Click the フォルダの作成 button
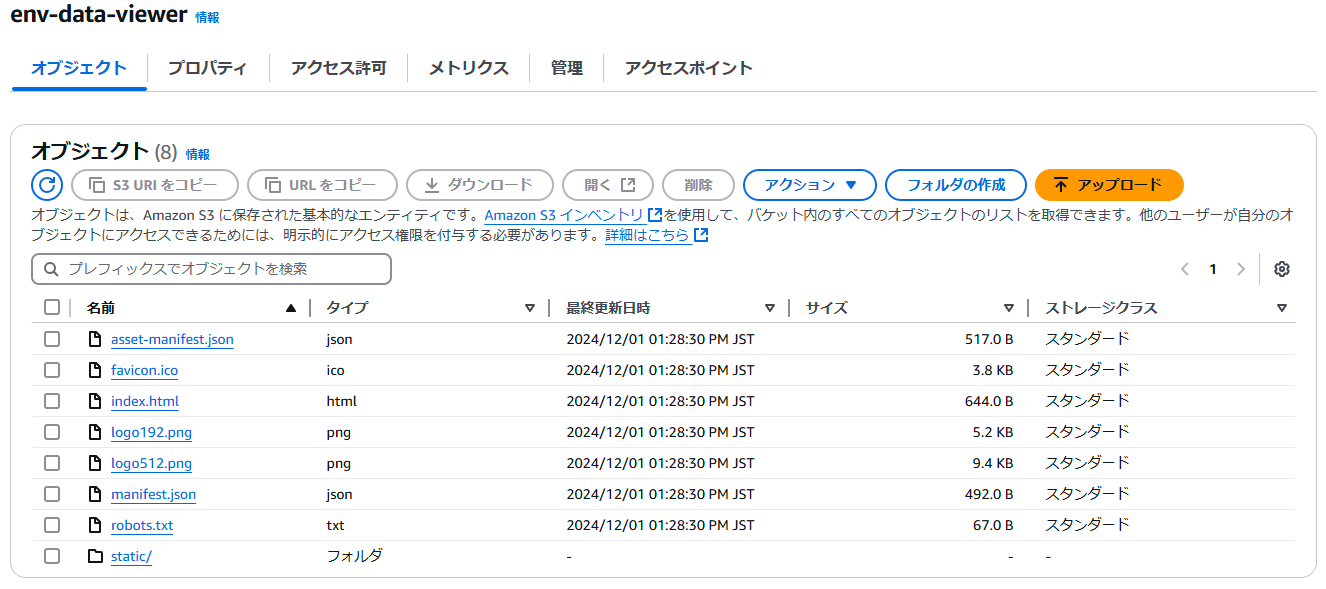Viewport: 1326px width, 589px height. coord(956,185)
